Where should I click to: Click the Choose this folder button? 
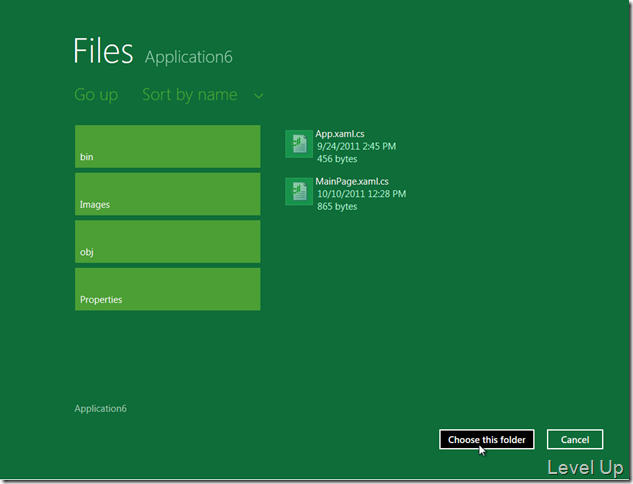487,439
